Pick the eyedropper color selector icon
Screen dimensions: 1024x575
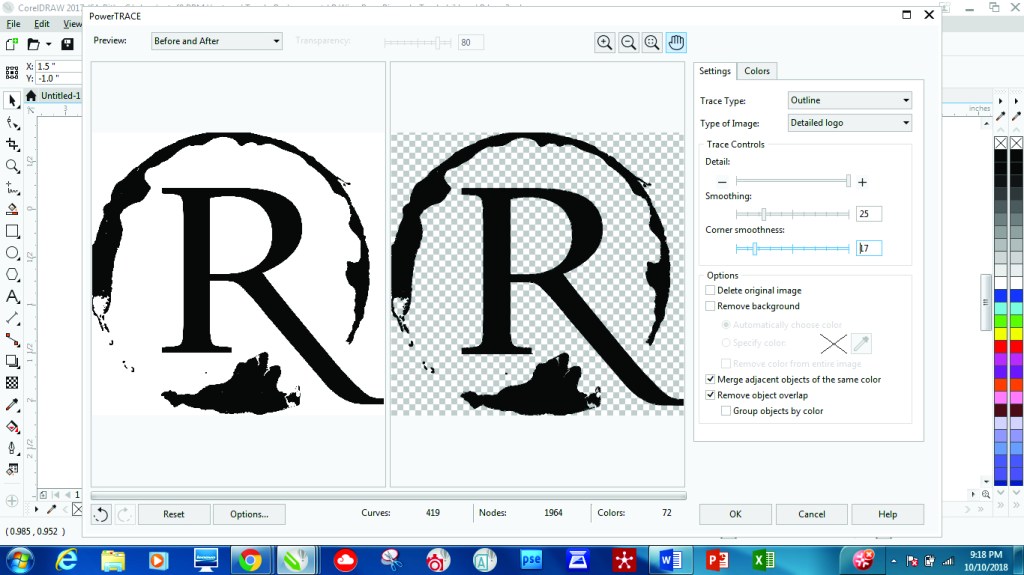861,343
